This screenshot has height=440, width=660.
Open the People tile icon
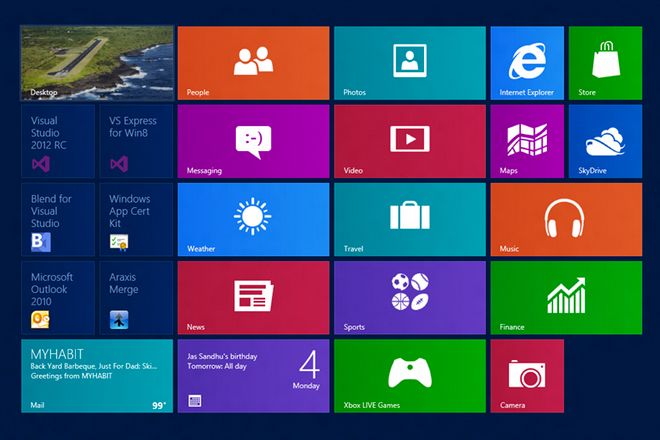tap(253, 63)
